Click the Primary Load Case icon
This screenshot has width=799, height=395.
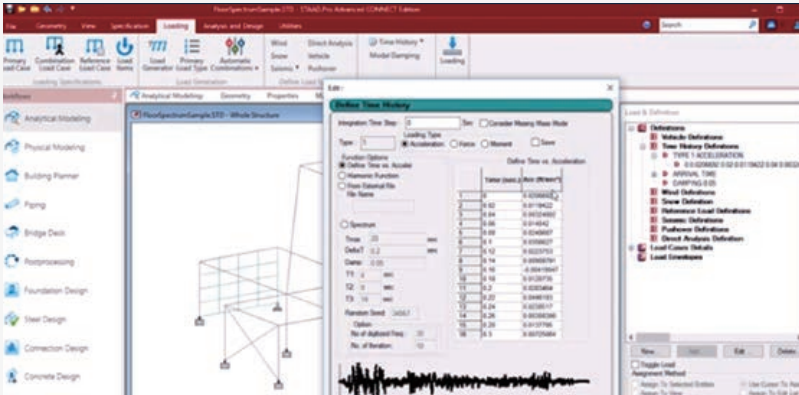(13, 47)
